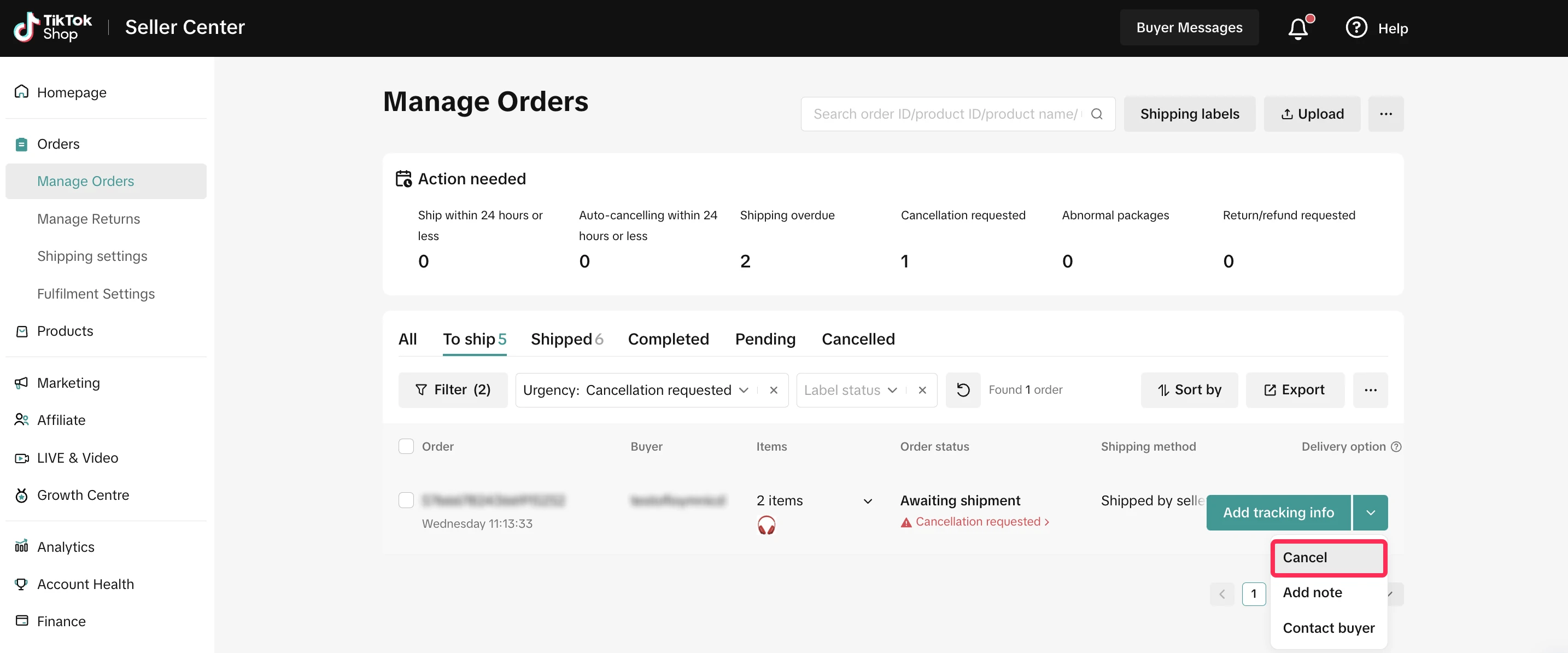Click the refresh filters icon
Screen dimensions: 1568x653
pyautogui.click(x=962, y=390)
